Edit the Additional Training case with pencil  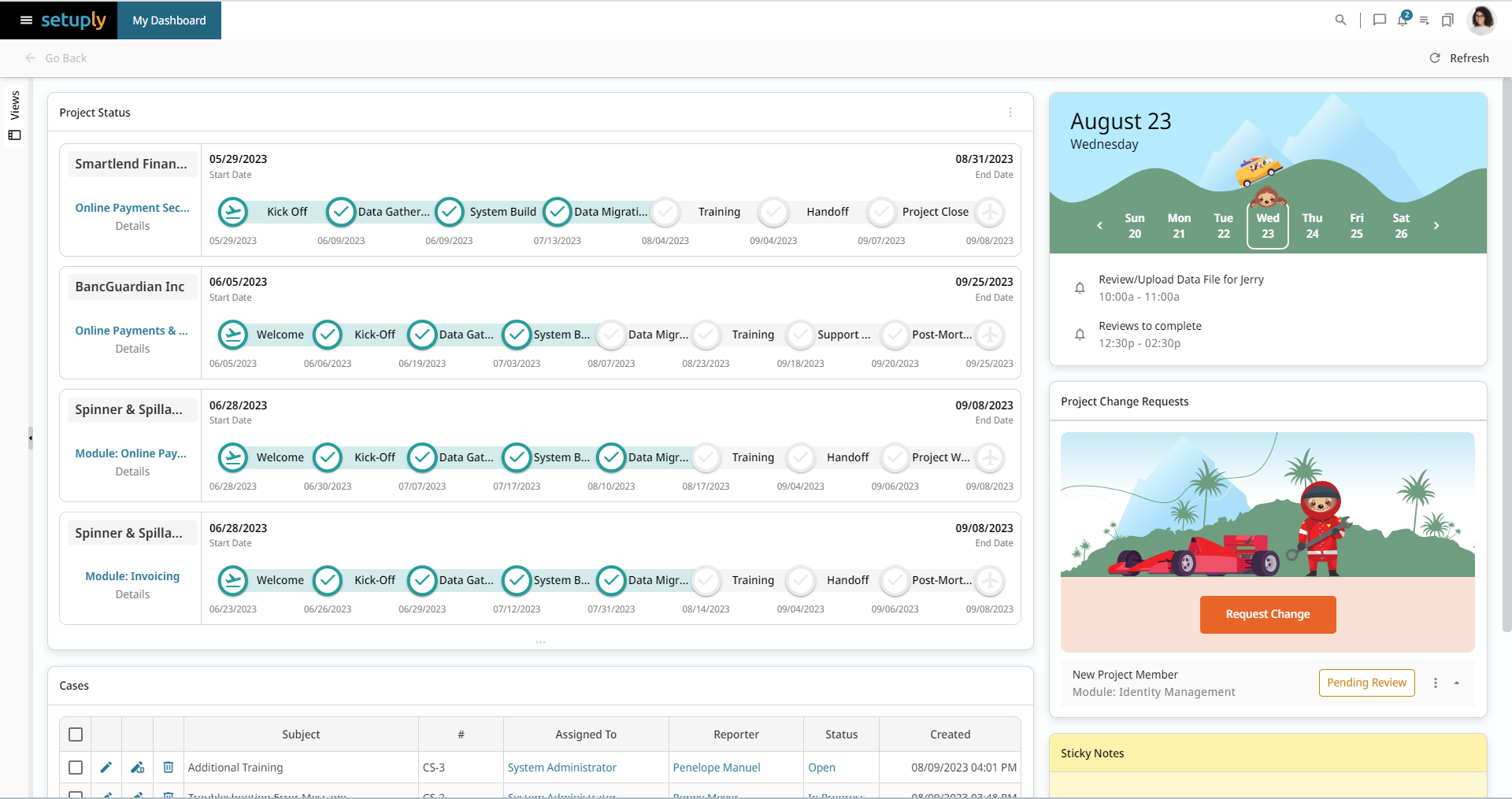click(x=106, y=768)
